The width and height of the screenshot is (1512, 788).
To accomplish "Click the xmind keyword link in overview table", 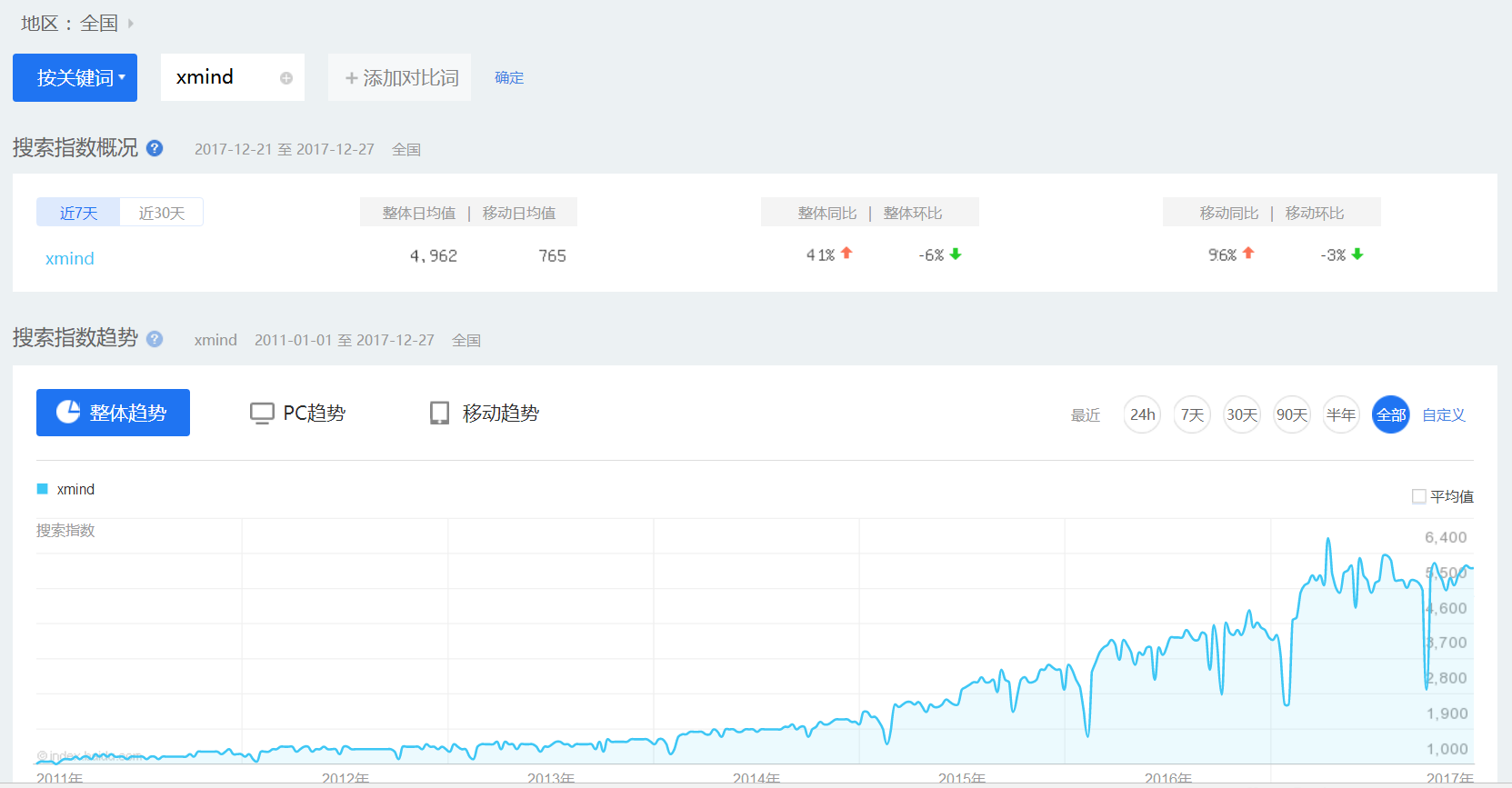I will tap(70, 259).
